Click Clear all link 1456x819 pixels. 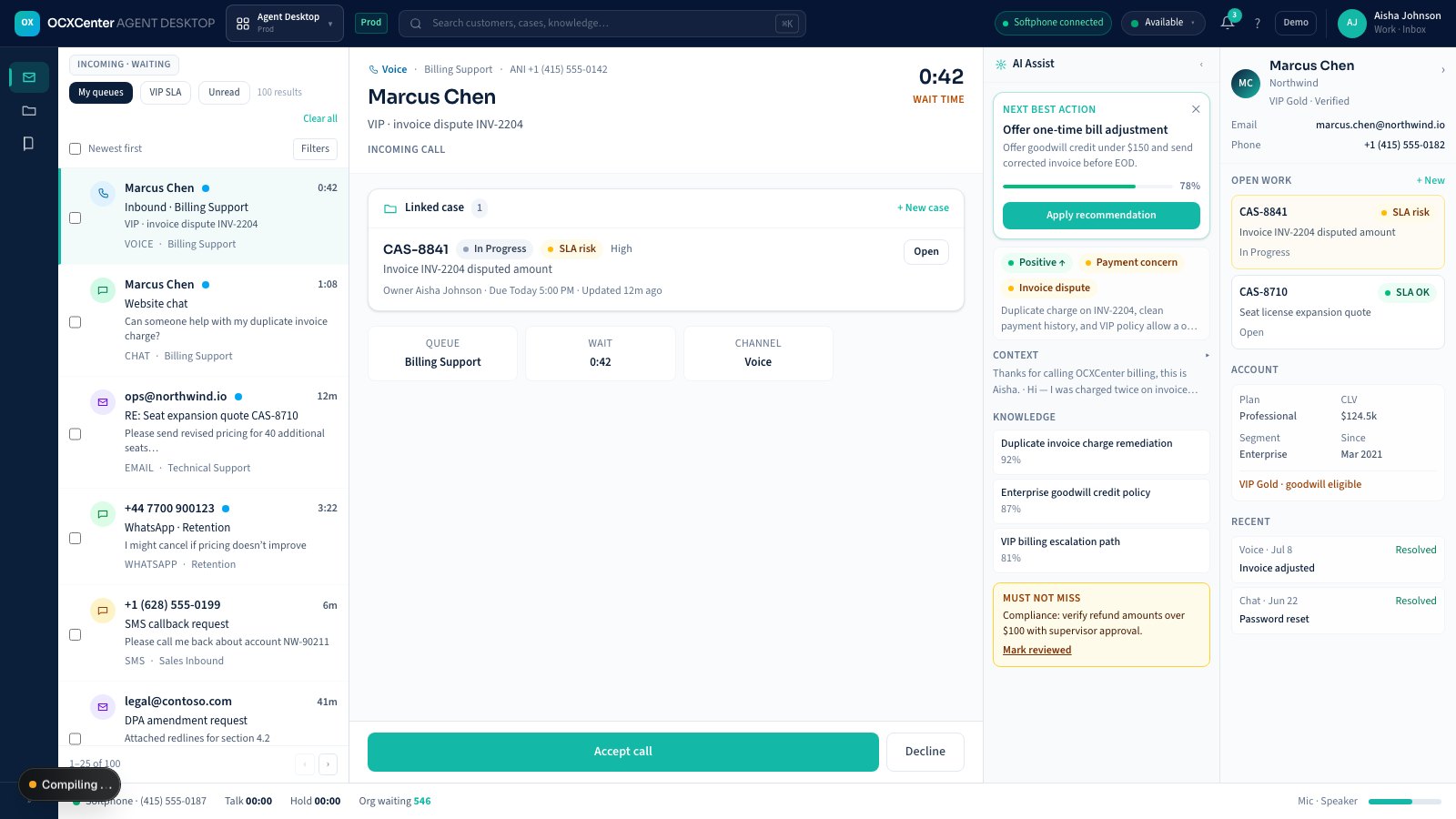[x=320, y=119]
